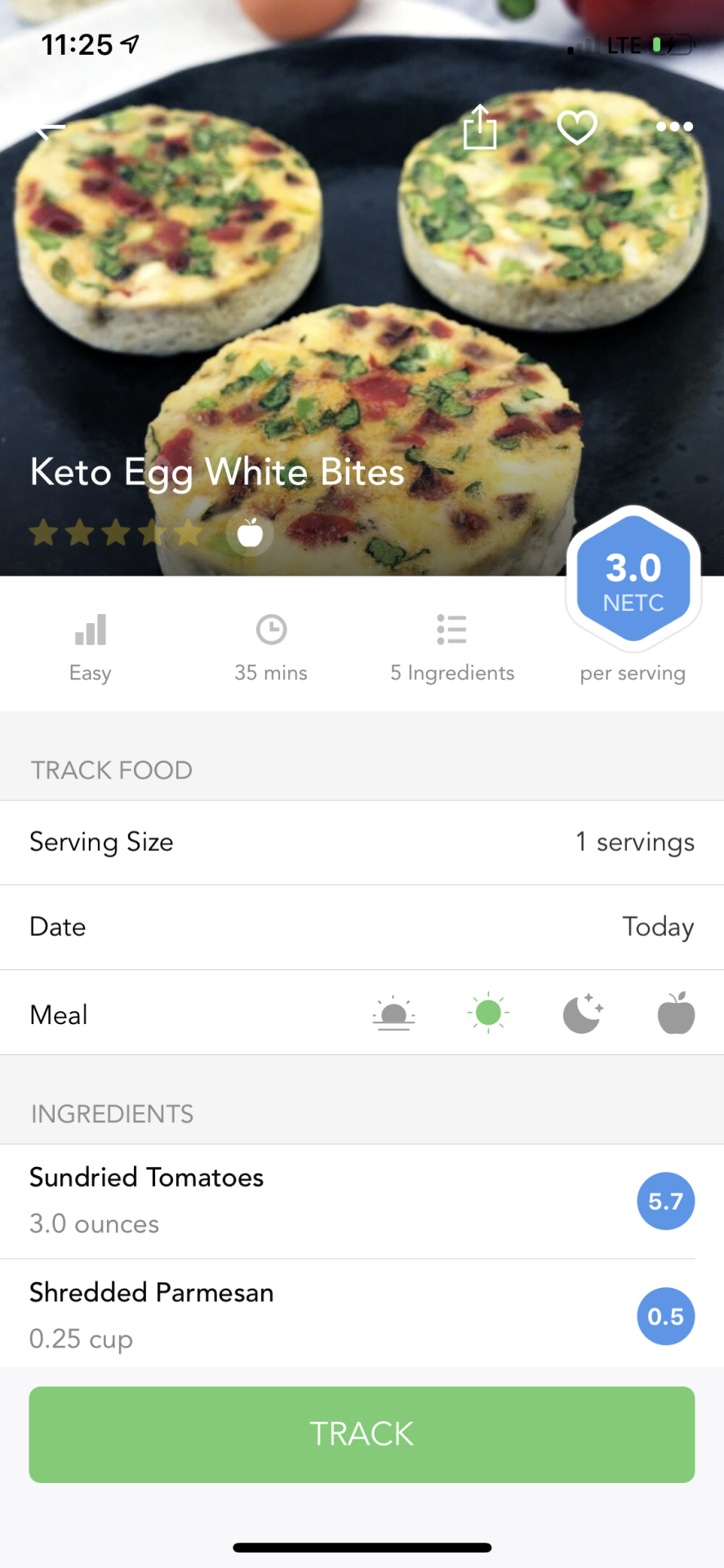Select lunch sun meal icon
Viewport: 724px width, 1568px height.
point(488,1013)
